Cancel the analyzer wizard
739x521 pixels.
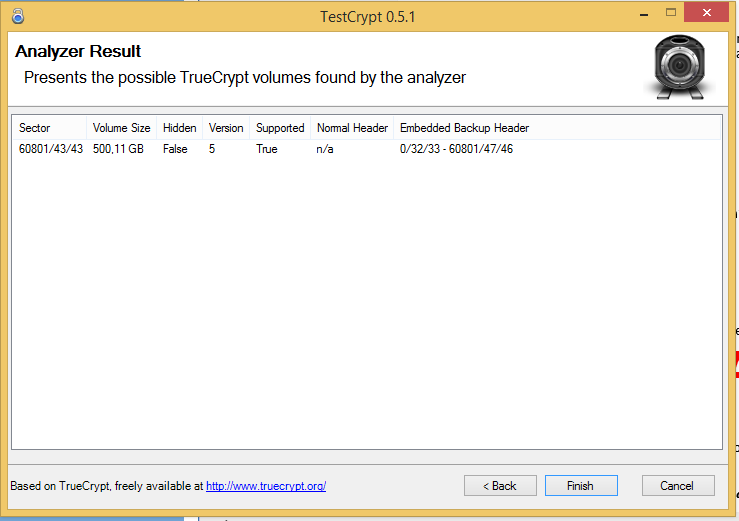(678, 486)
